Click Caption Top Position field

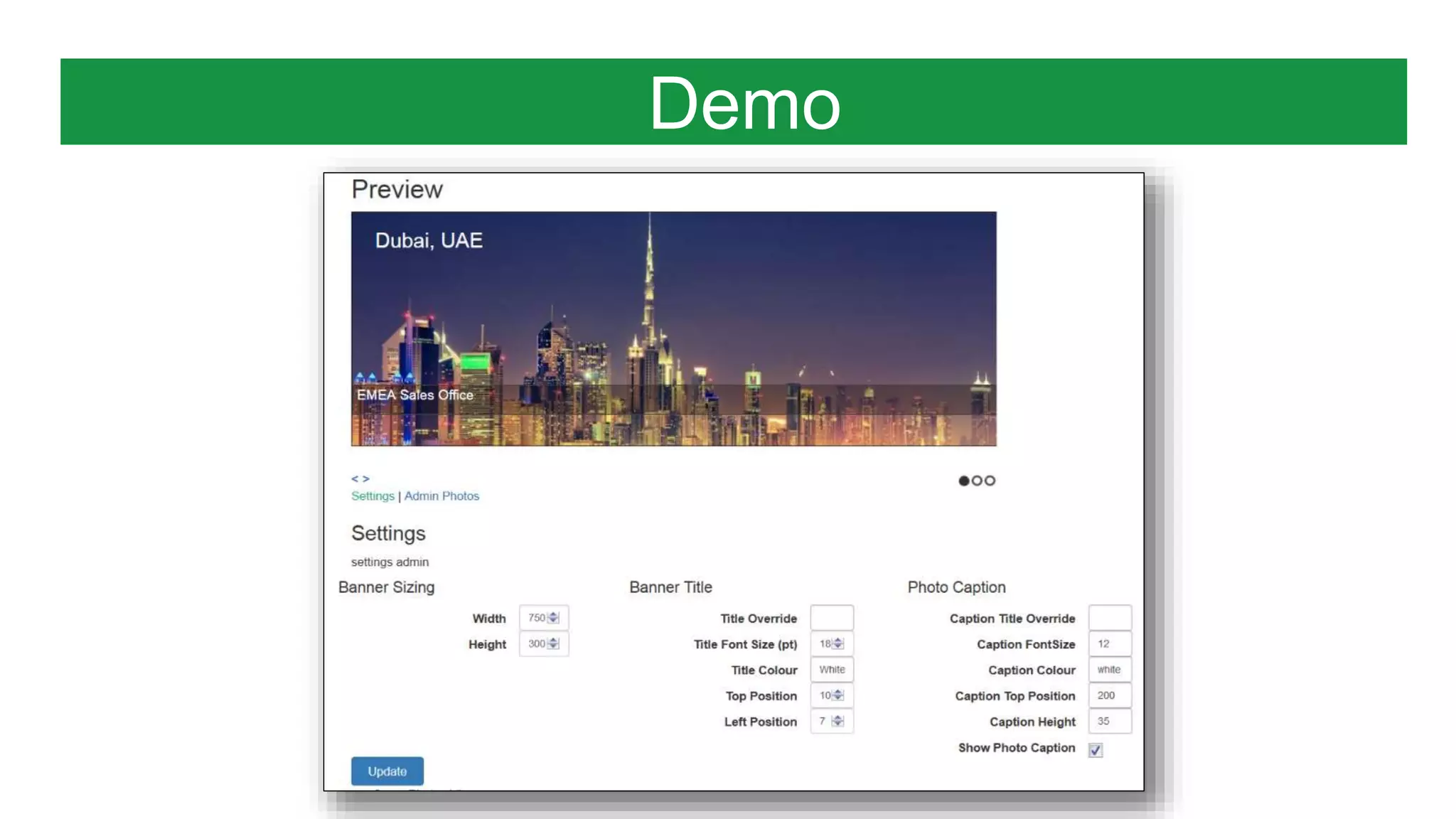coord(1110,695)
